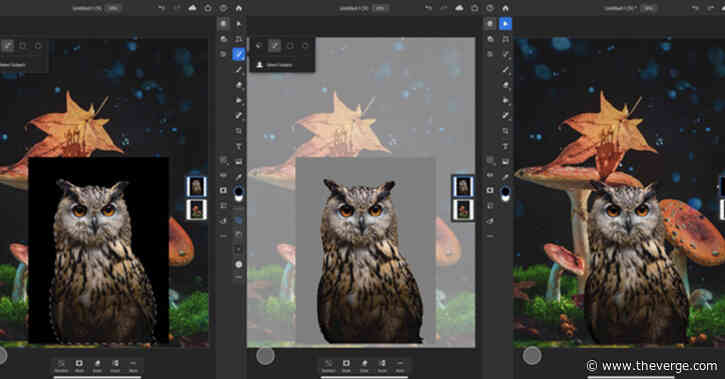
Task: Open three-dot more menu in left screen taskbar
Action: click(223, 236)
